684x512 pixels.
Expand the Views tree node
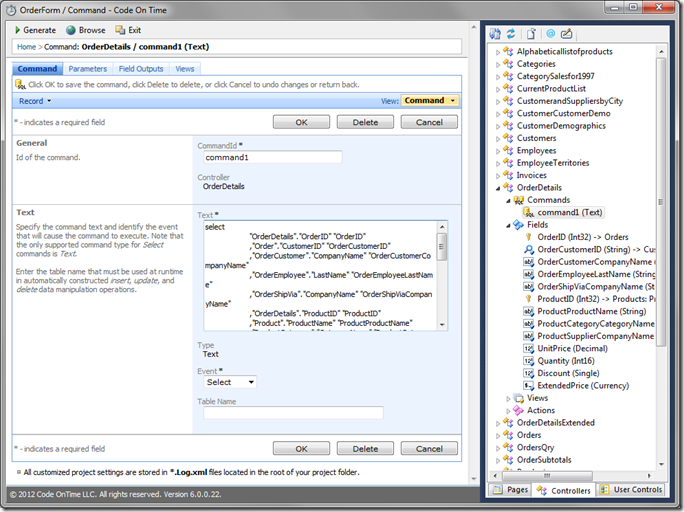[x=508, y=399]
